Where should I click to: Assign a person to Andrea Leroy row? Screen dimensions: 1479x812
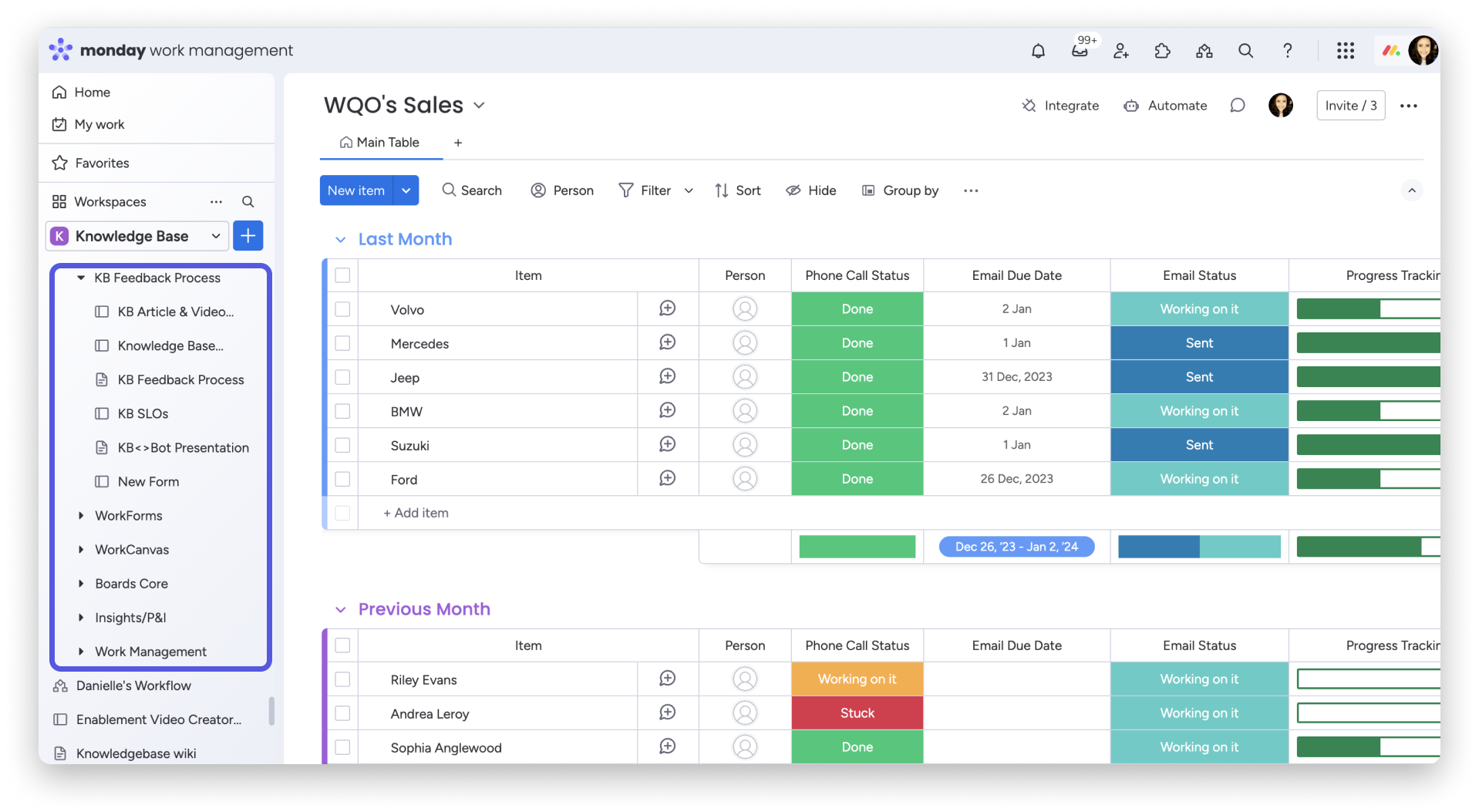click(745, 713)
